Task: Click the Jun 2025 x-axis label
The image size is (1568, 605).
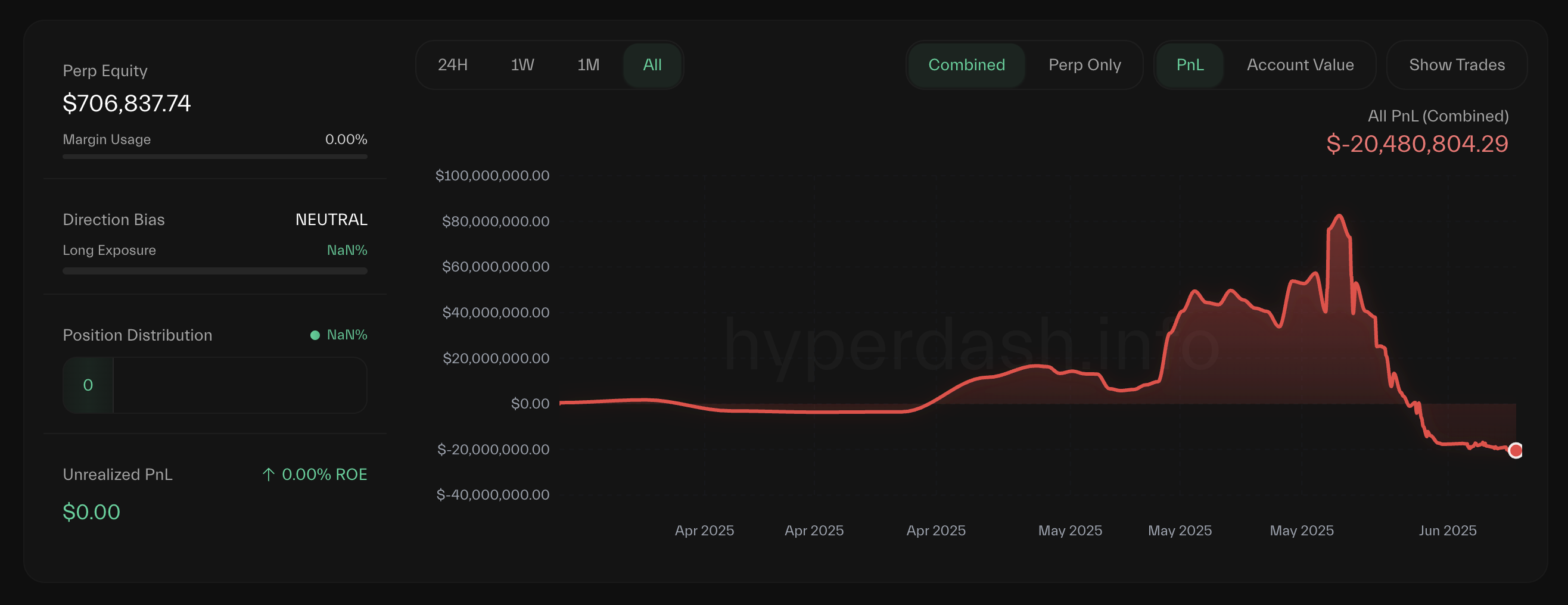Action: tap(1447, 531)
